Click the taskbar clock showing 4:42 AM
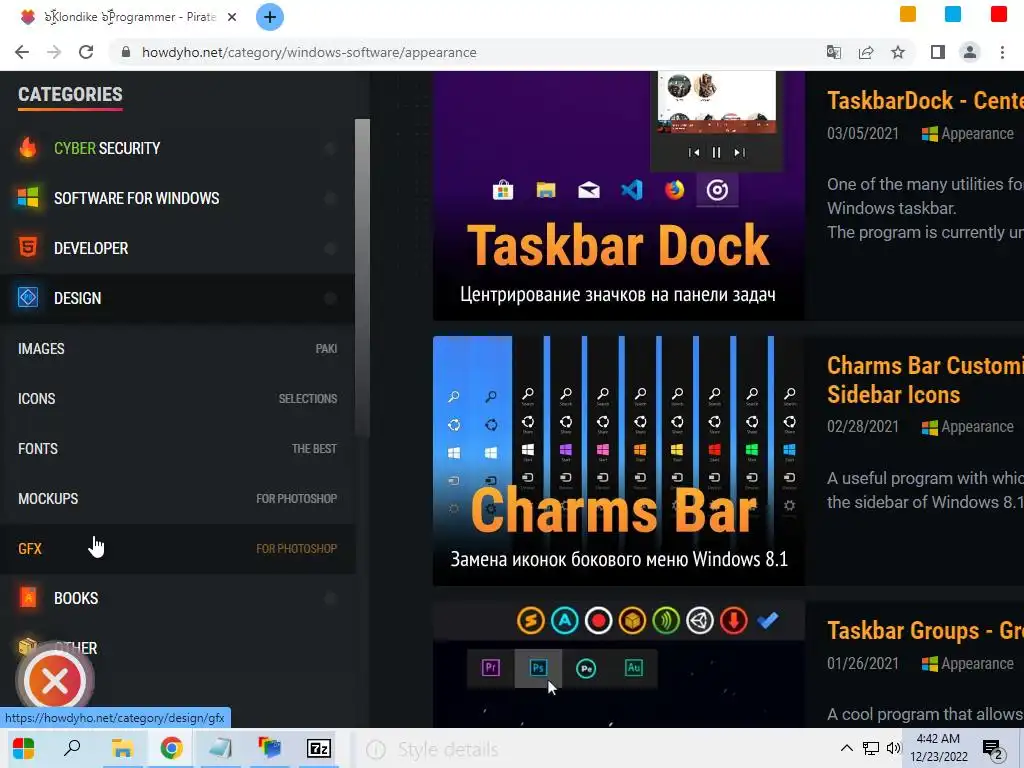The height and width of the screenshot is (768, 1024). pyautogui.click(x=938, y=748)
